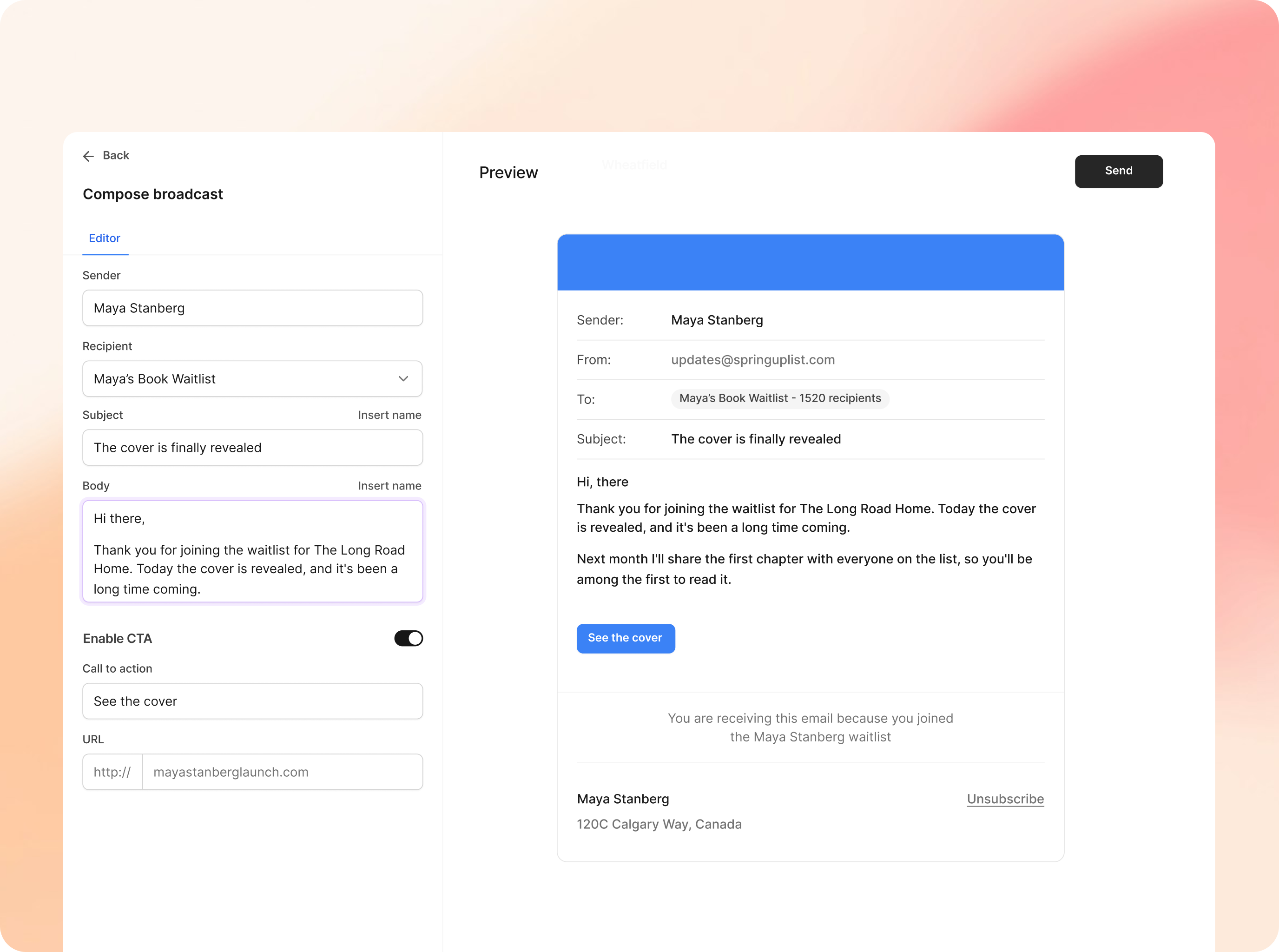Screen dimensions: 1279x952
Task: Click the Unsubscribe link in preview footer
Action: coord(1005,799)
